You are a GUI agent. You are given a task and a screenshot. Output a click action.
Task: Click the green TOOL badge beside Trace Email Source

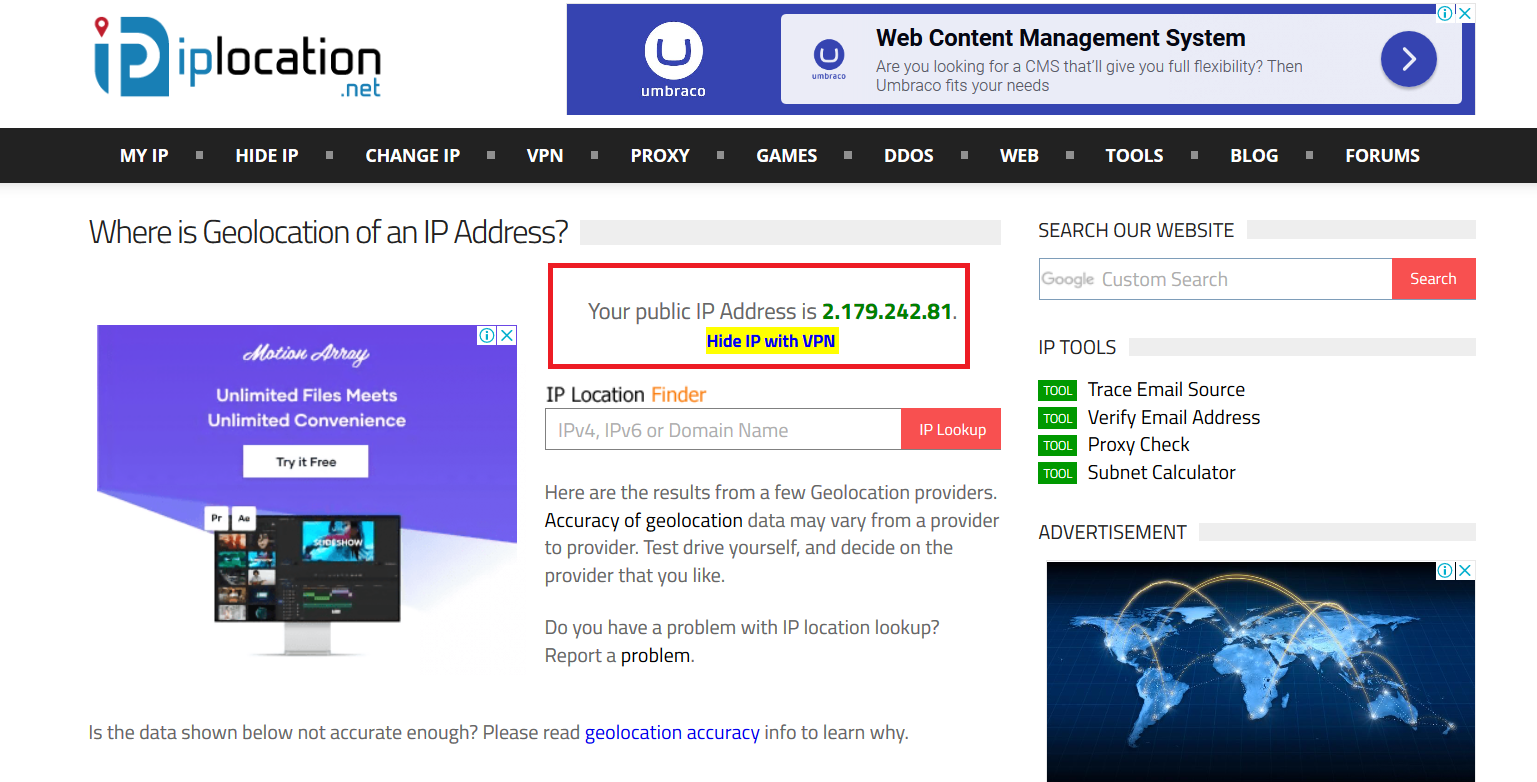pos(1057,391)
